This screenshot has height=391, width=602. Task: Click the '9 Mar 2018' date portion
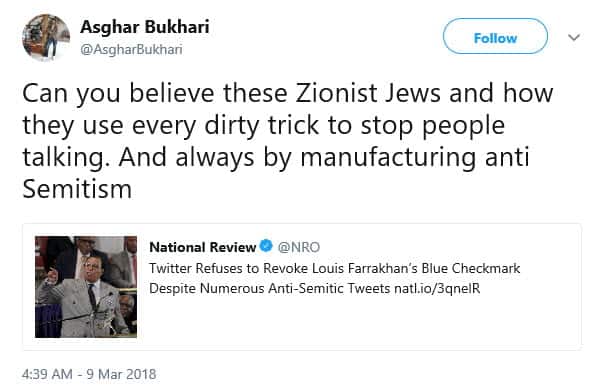121,374
